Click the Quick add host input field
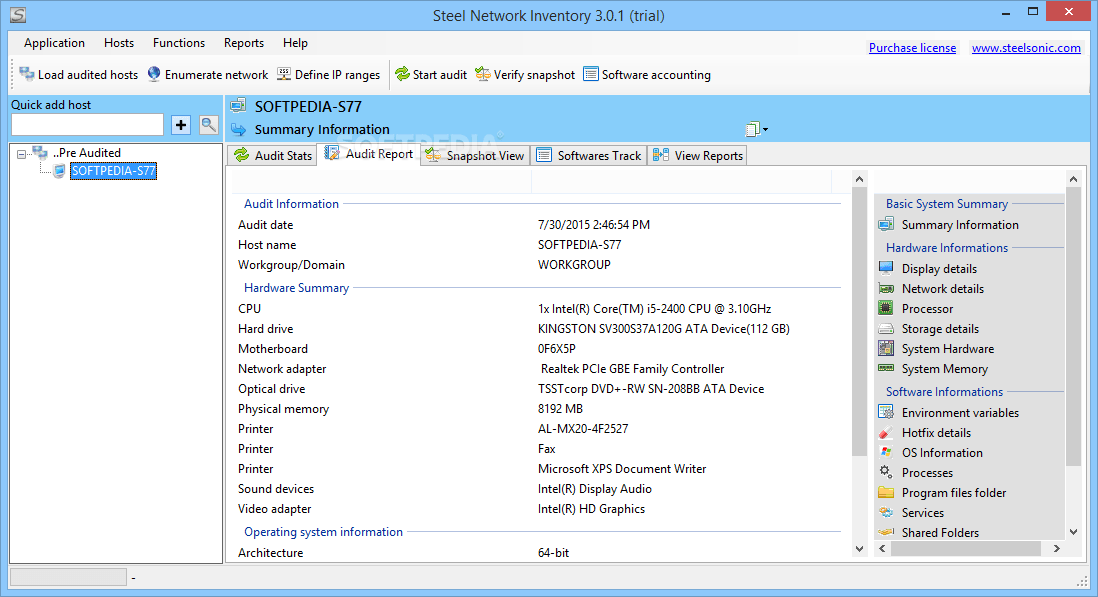1098x597 pixels. [x=87, y=125]
